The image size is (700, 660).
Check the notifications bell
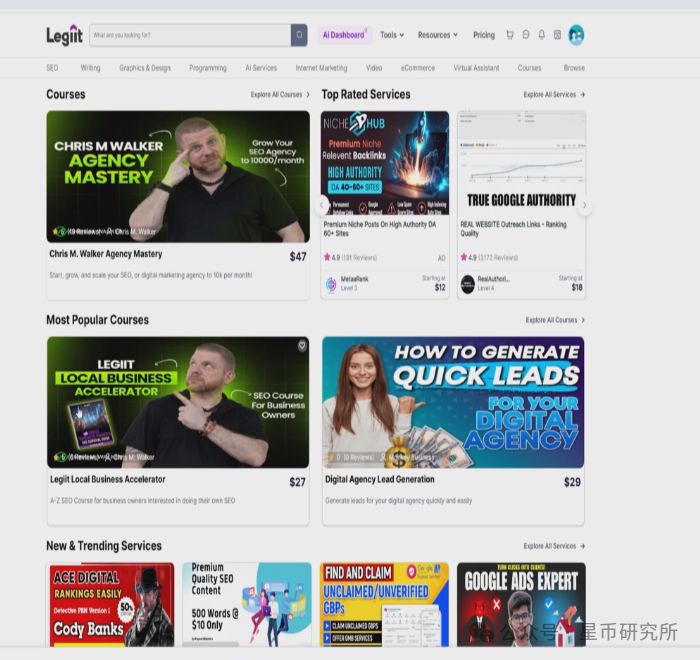[x=542, y=35]
